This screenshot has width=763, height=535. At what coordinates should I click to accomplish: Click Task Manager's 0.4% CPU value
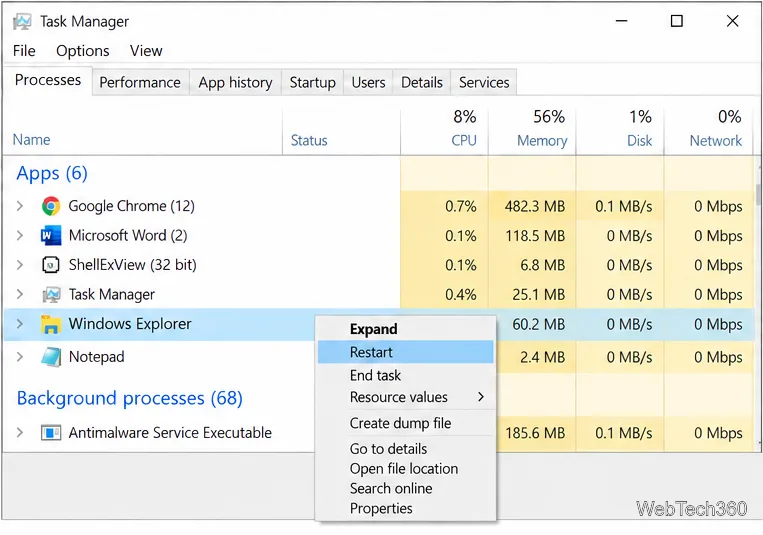(x=460, y=295)
